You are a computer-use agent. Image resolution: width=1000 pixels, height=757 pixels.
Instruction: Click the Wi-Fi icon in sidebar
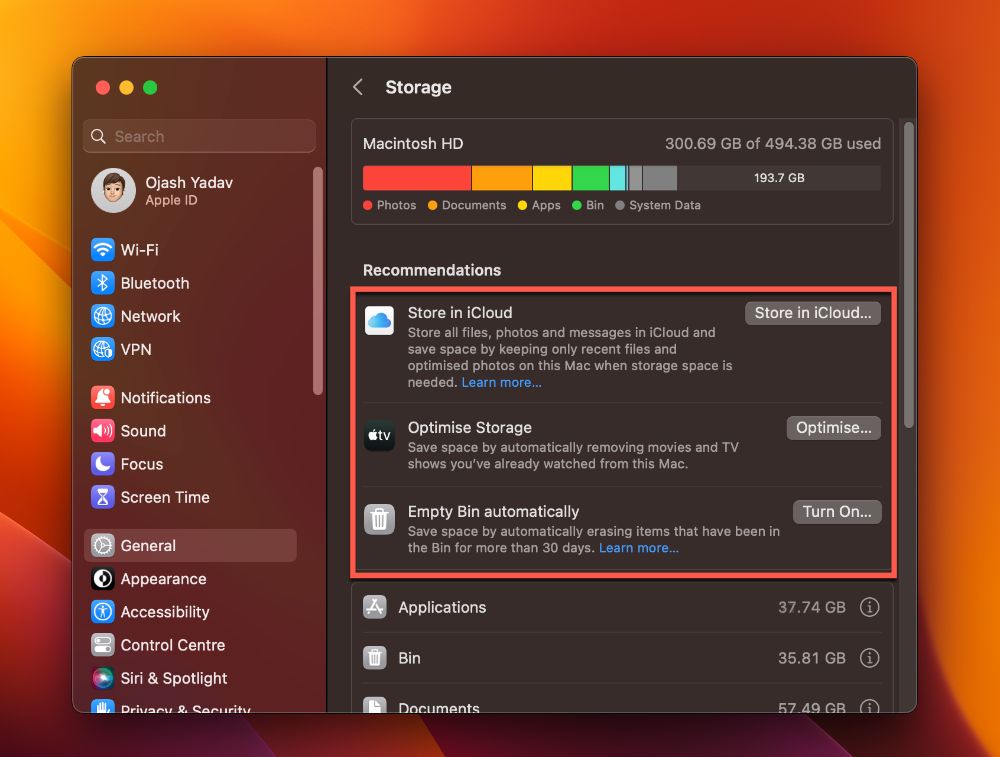click(x=102, y=249)
